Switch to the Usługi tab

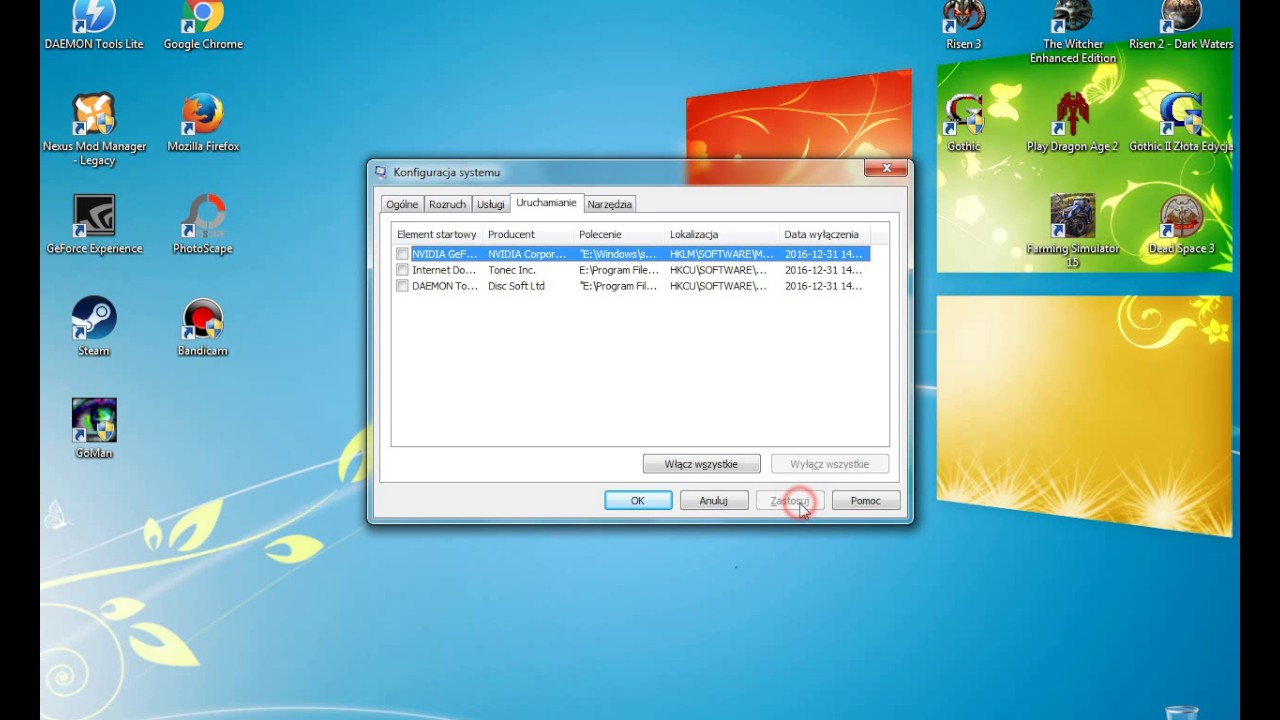490,204
